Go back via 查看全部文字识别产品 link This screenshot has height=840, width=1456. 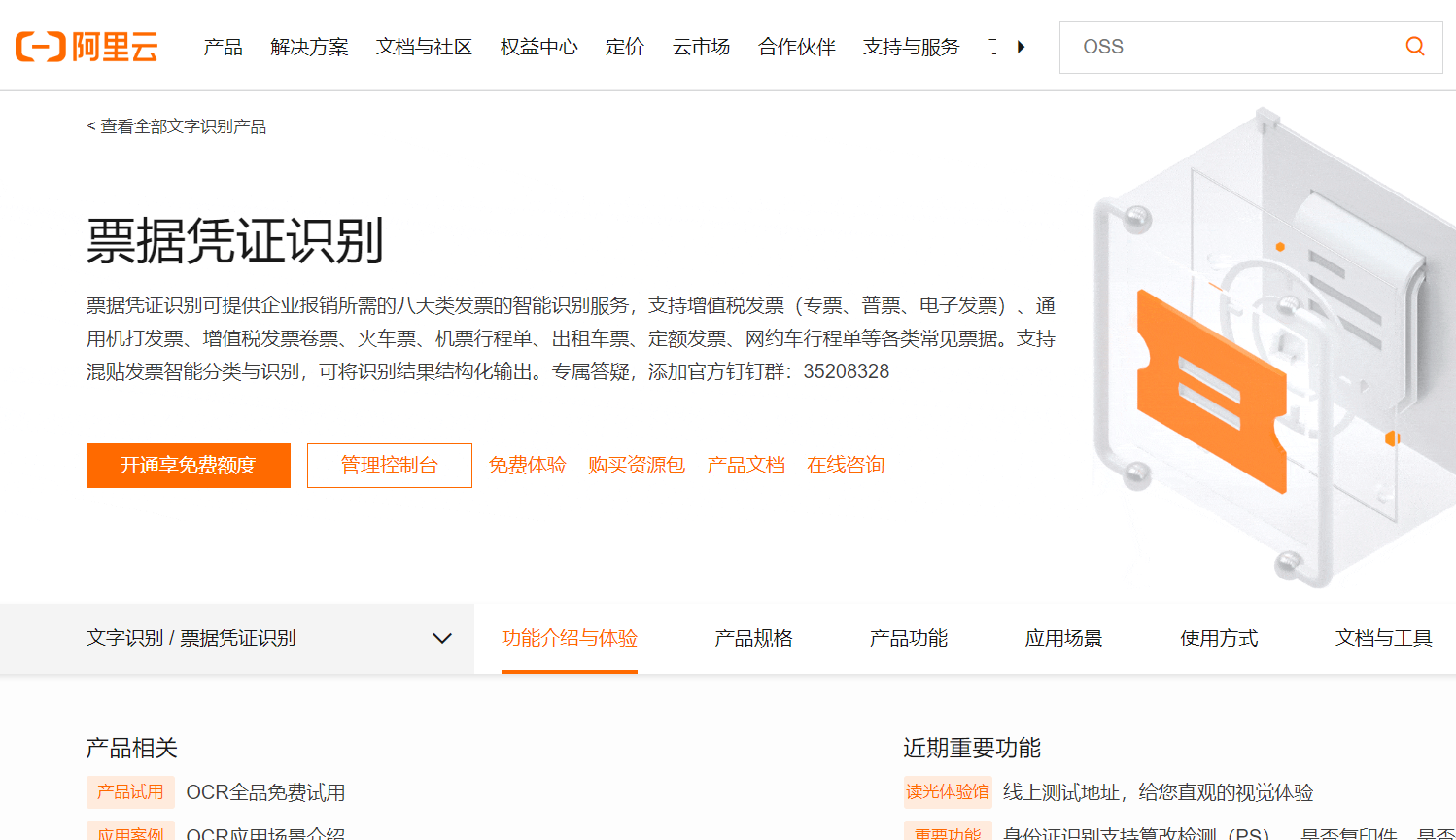[x=176, y=126]
